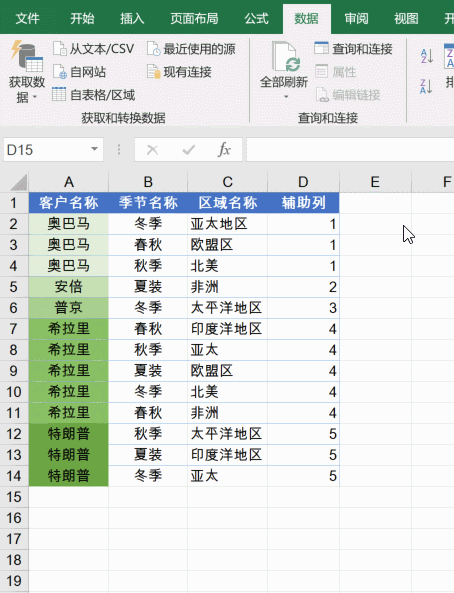Select cell D14 with value 5
Screen dimensions: 454x593
click(303, 476)
